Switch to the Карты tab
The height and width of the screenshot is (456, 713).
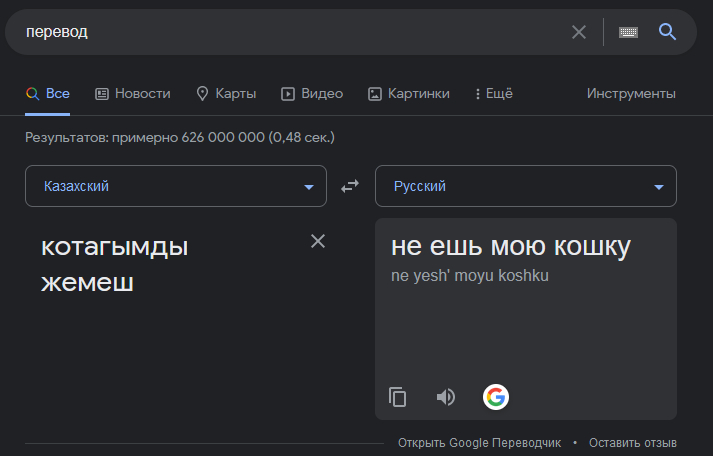[x=226, y=94]
